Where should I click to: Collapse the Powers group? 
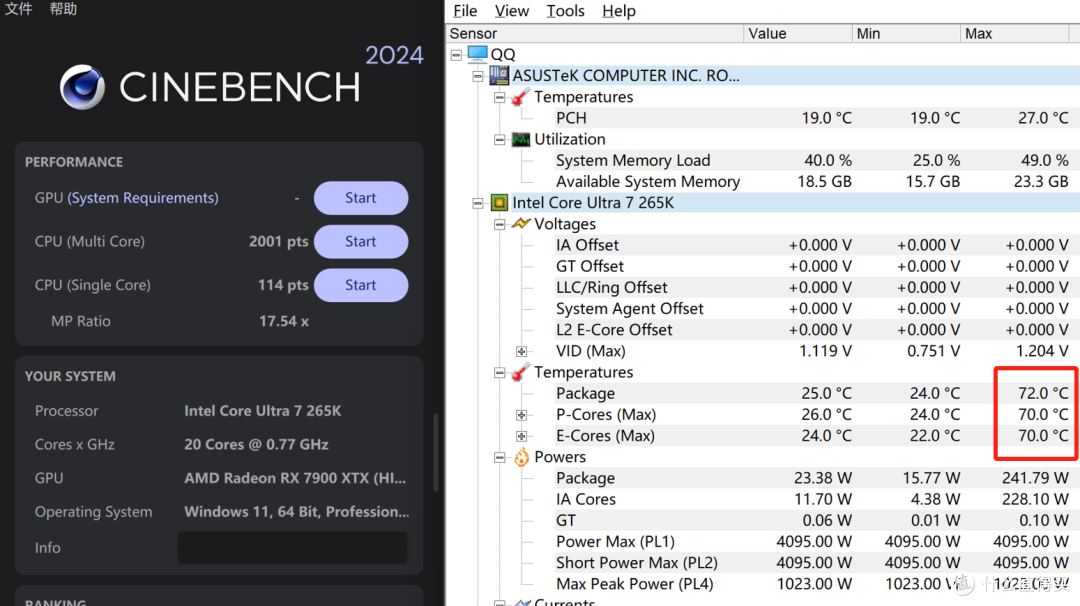(499, 457)
